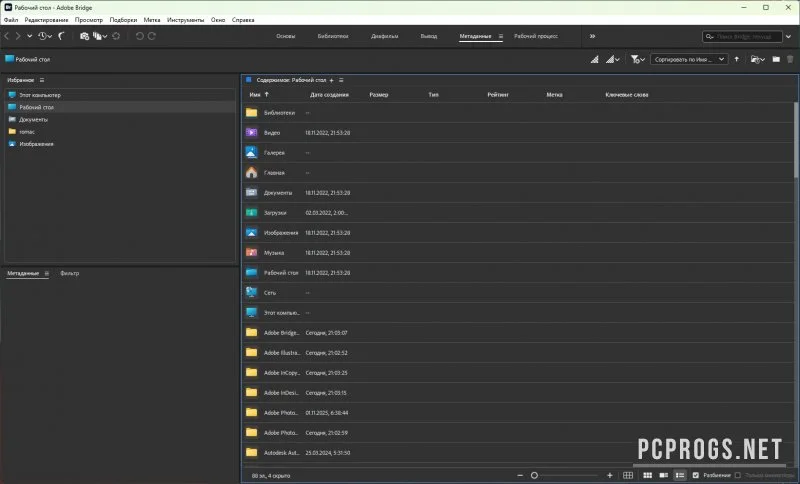The width and height of the screenshot is (800, 484).
Task: Toggle ascending sort order arrow
Action: click(x=737, y=60)
